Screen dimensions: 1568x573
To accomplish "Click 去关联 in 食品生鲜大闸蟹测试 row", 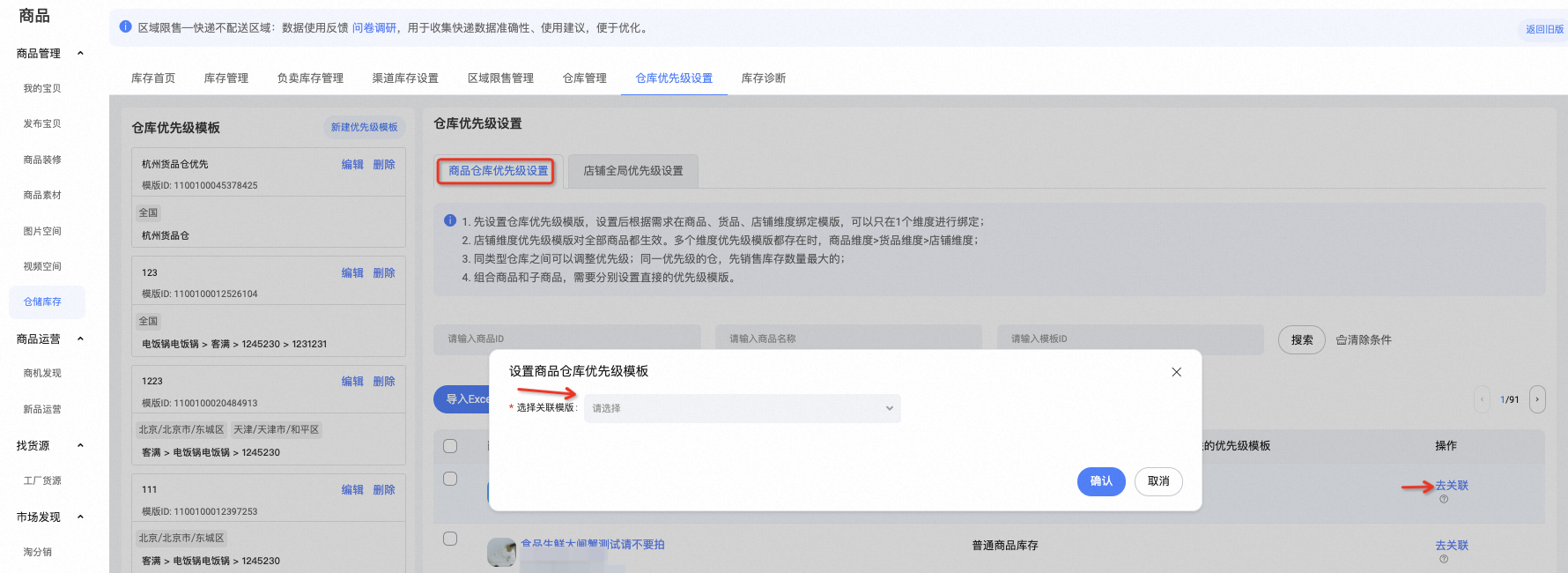I will click(1452, 546).
